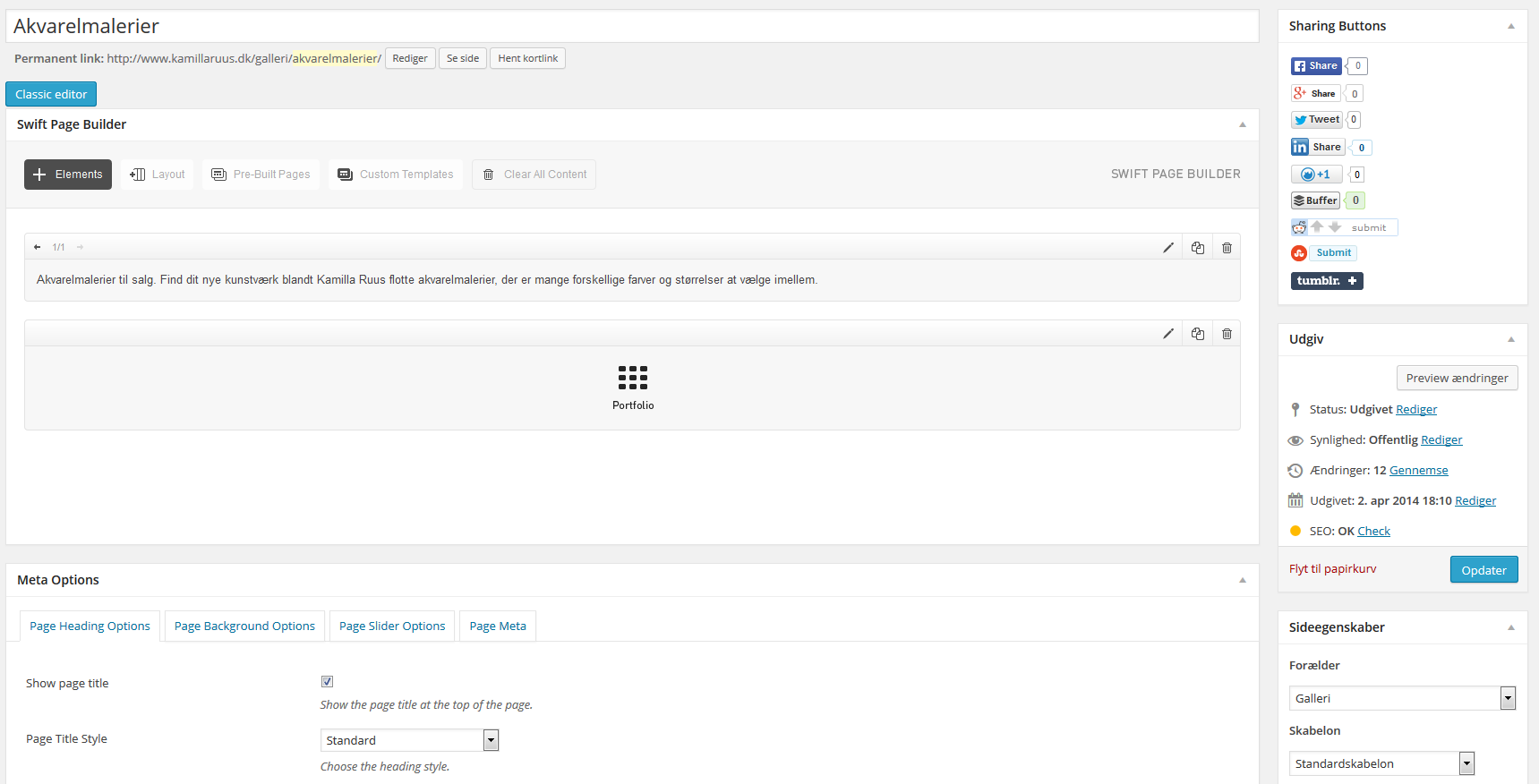Delete the Portfolio element via trash icon

point(1227,334)
